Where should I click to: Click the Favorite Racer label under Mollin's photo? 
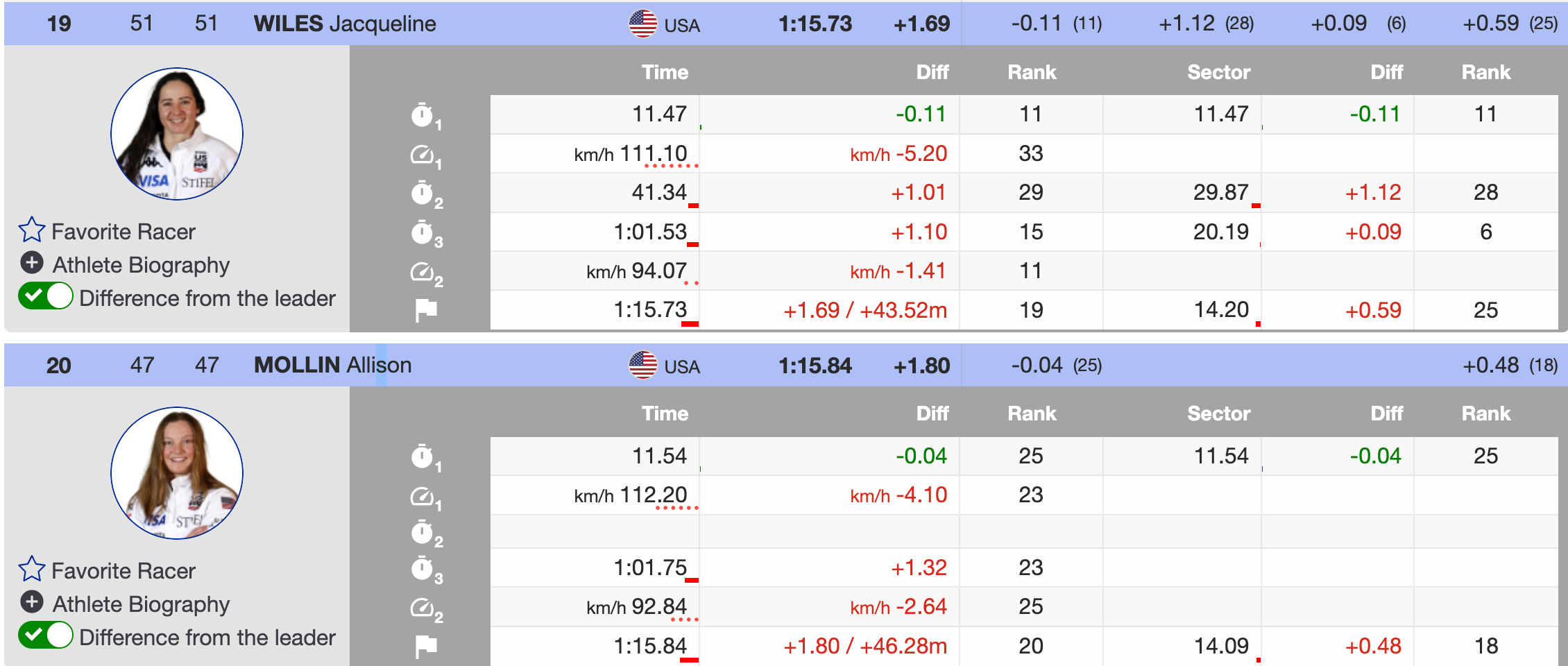(123, 571)
